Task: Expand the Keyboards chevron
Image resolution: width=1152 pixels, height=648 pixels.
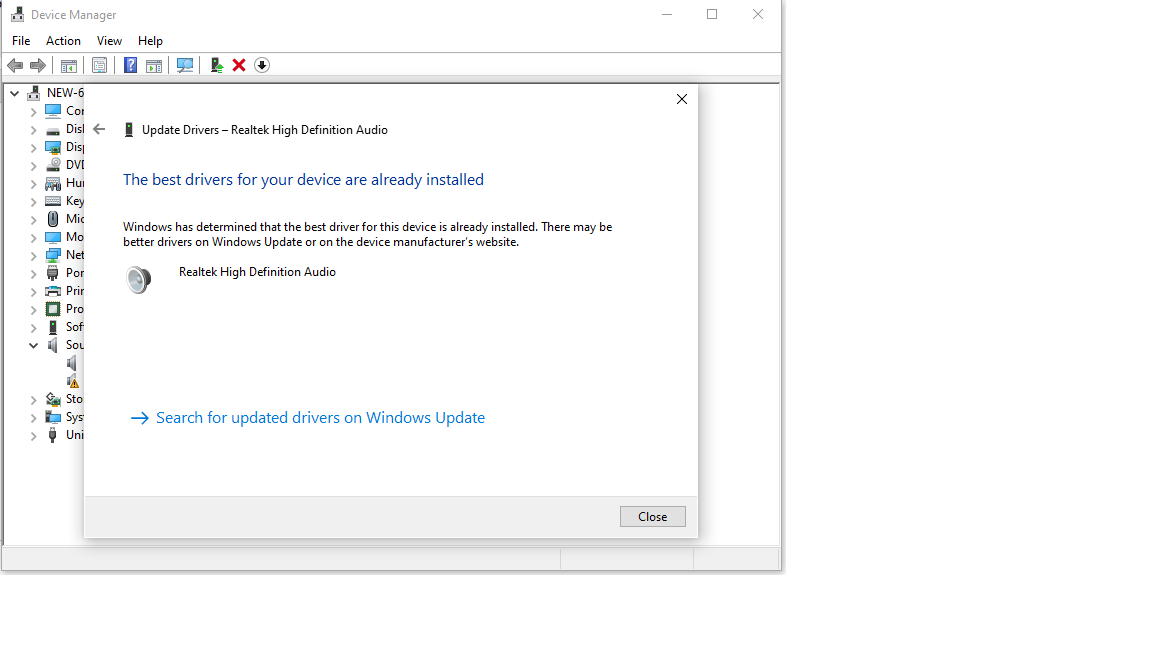Action: 33,202
